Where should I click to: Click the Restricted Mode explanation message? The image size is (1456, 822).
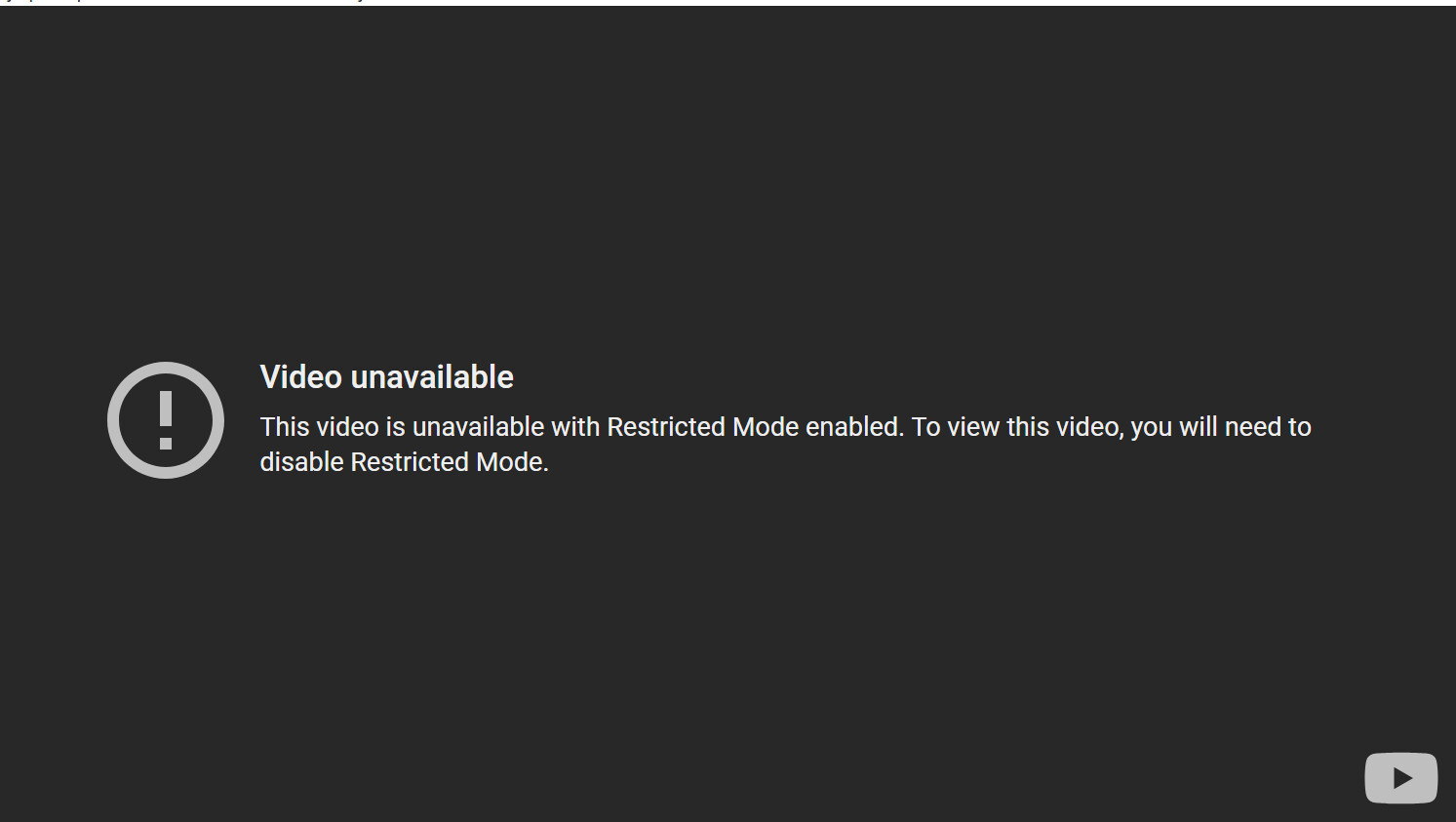point(785,445)
